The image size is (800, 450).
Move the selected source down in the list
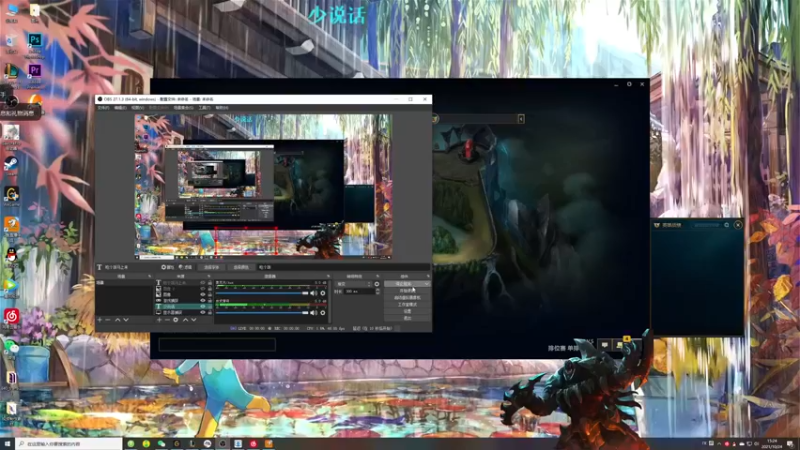point(194,320)
